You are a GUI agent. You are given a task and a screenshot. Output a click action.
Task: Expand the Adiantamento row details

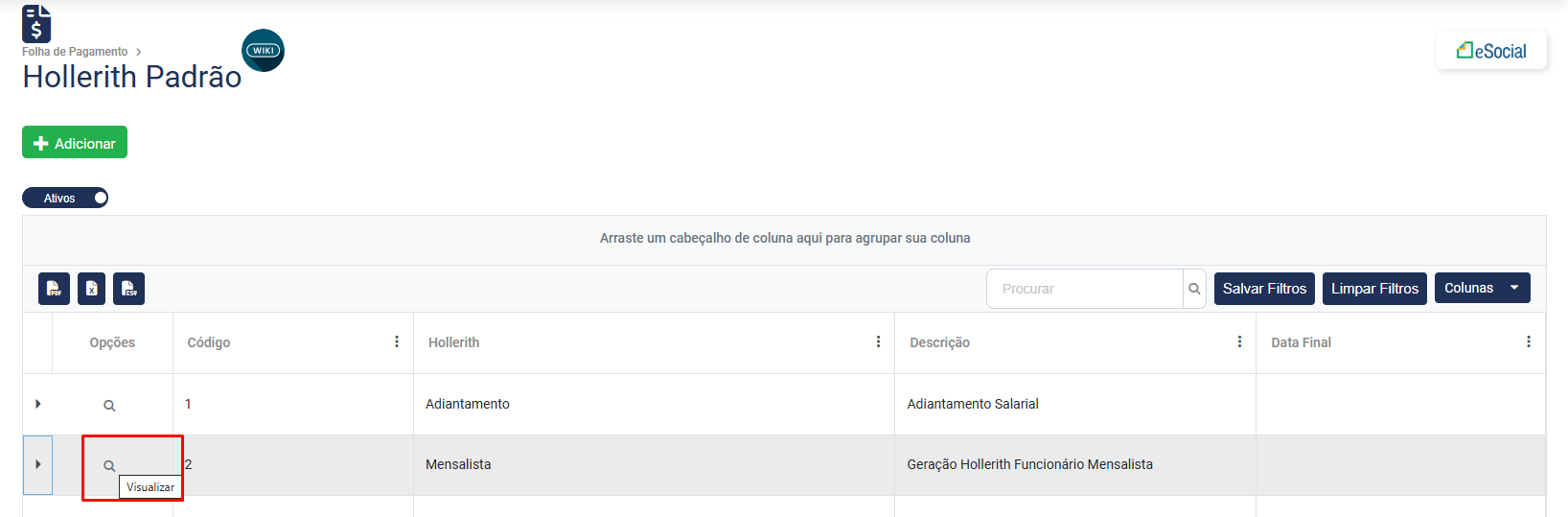click(x=38, y=404)
